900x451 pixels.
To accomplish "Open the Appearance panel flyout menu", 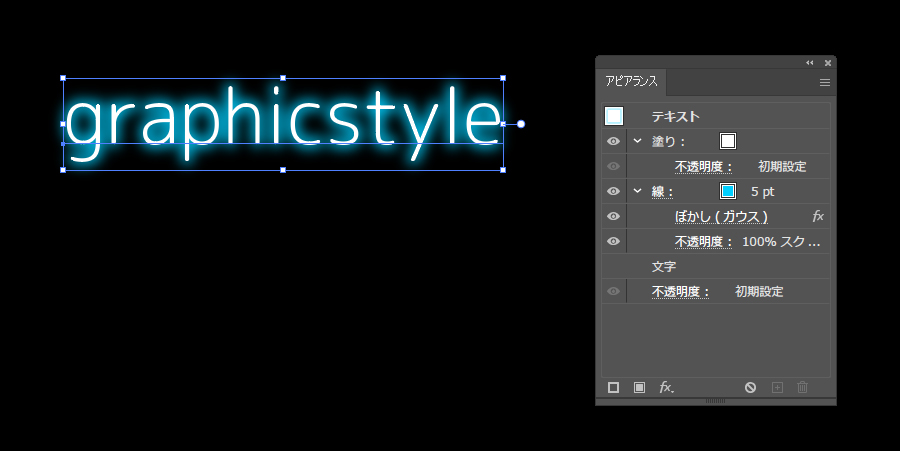I will click(824, 83).
